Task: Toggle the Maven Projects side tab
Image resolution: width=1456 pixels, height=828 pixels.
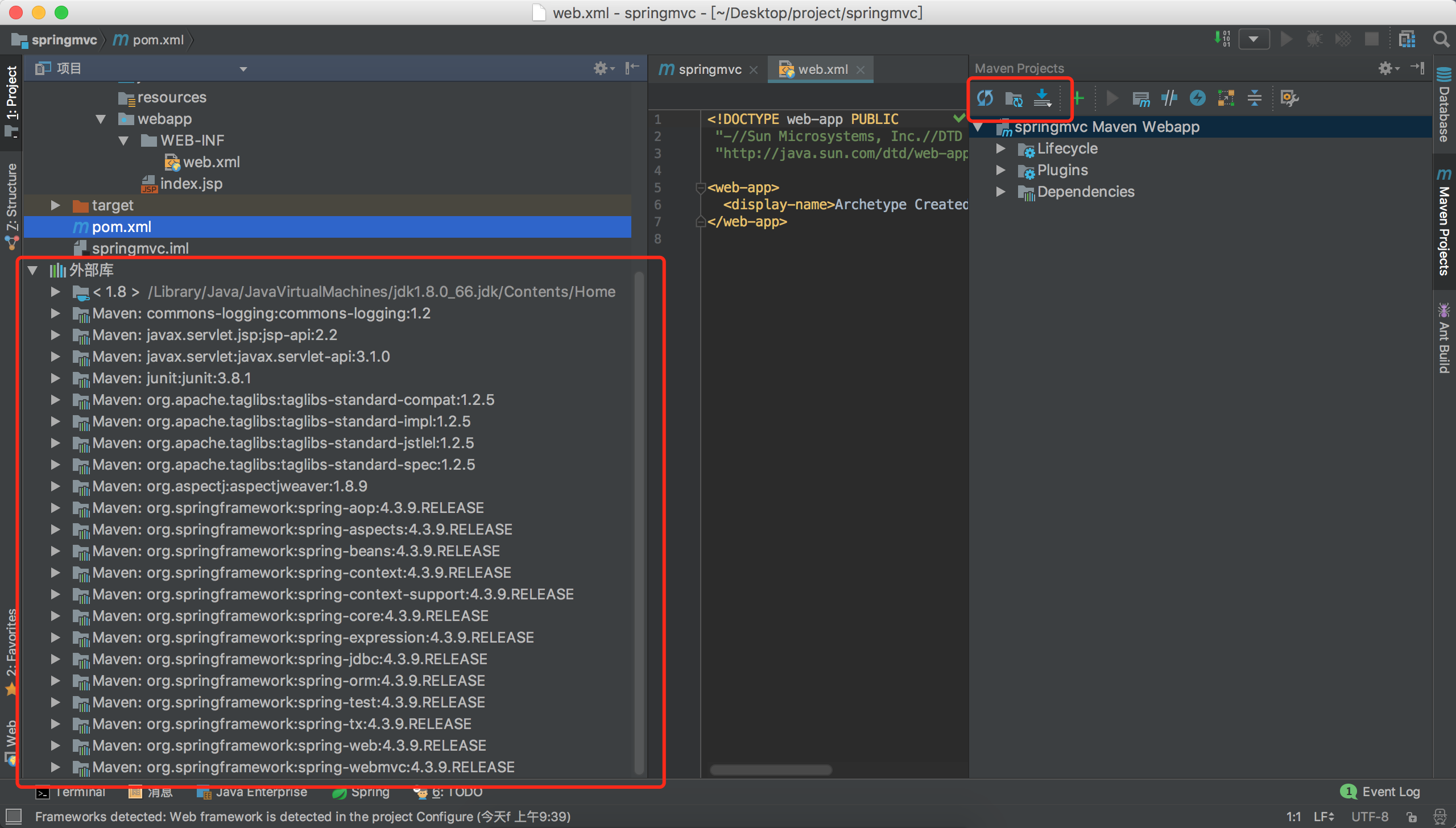Action: point(1444,222)
